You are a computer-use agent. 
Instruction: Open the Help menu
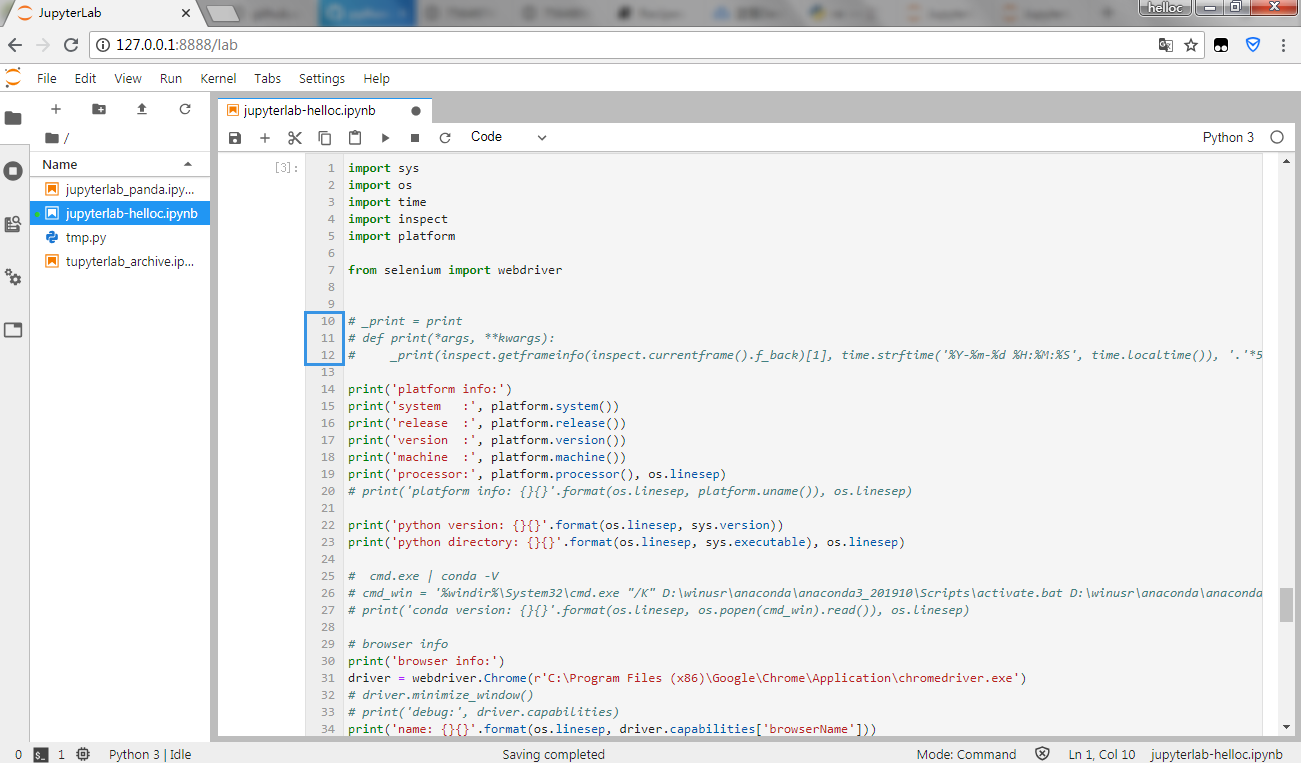point(376,78)
